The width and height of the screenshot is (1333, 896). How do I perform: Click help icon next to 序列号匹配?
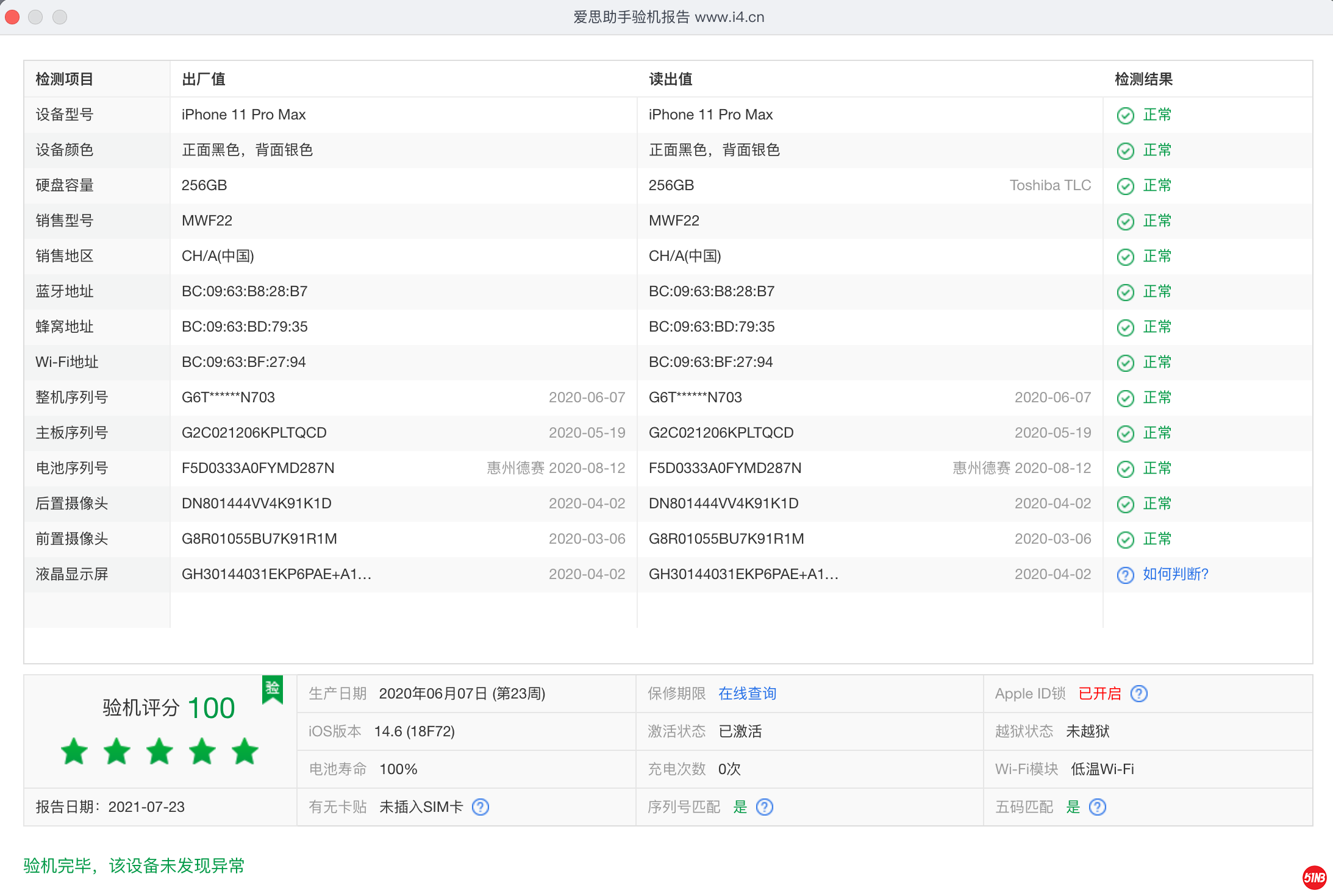coord(764,807)
